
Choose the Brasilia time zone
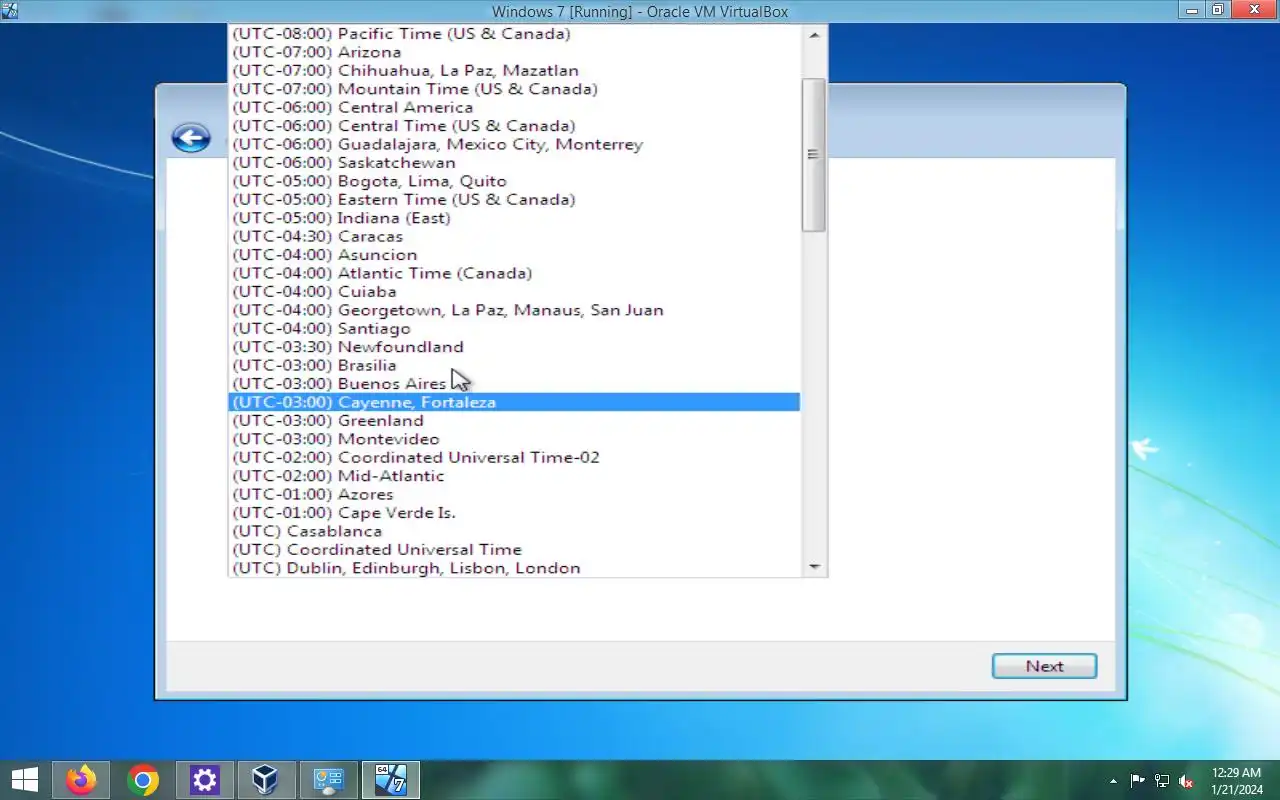coord(514,365)
